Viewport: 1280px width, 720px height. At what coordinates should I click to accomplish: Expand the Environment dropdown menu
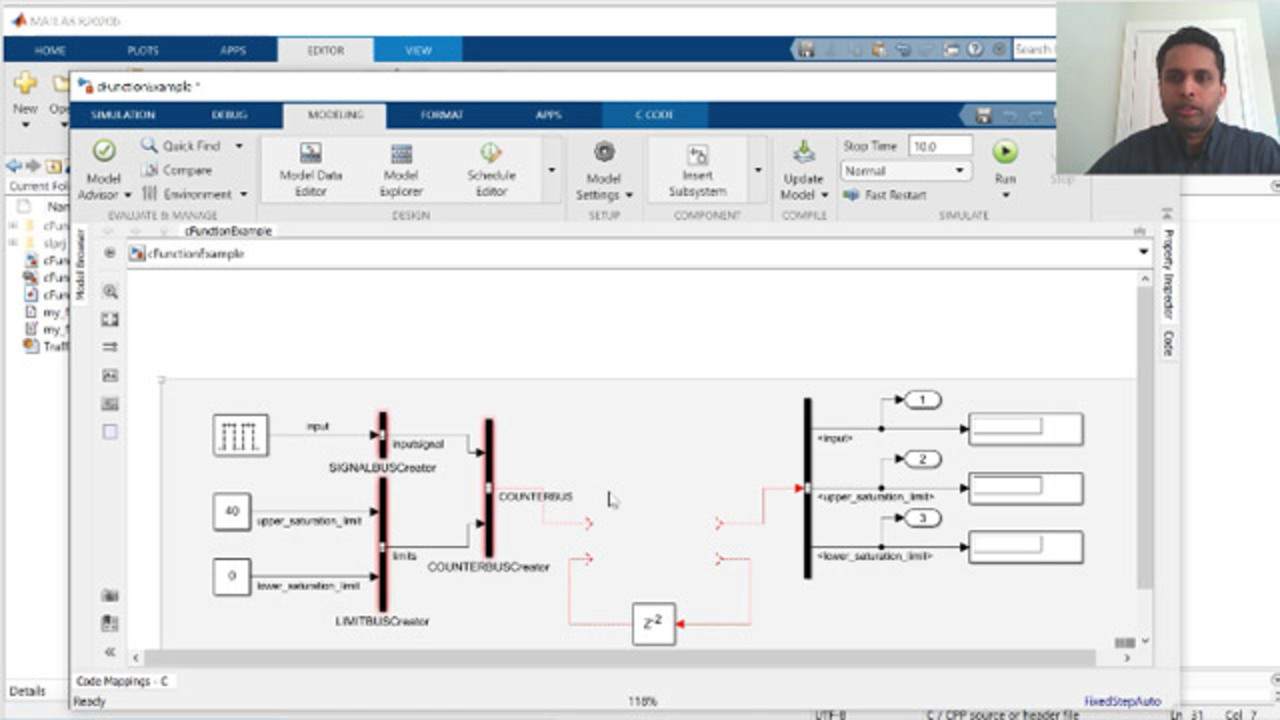coord(192,194)
